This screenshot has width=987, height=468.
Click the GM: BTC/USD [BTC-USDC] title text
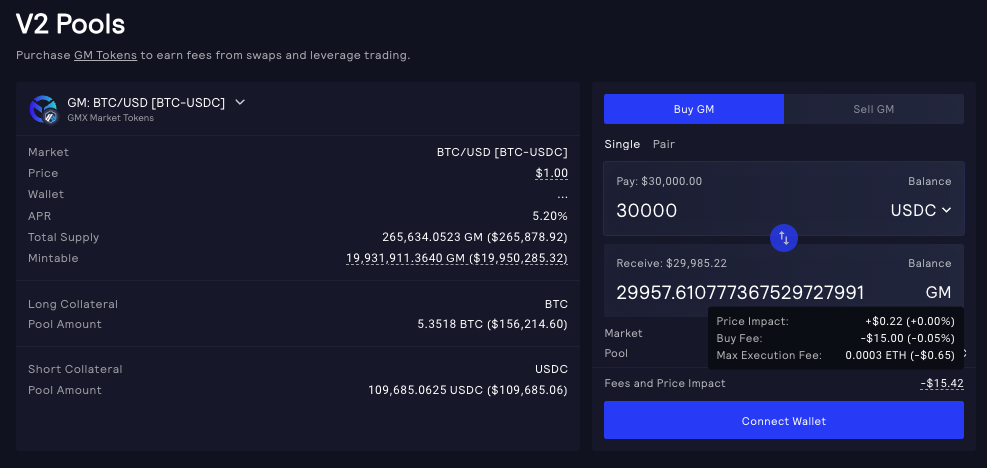coord(146,103)
